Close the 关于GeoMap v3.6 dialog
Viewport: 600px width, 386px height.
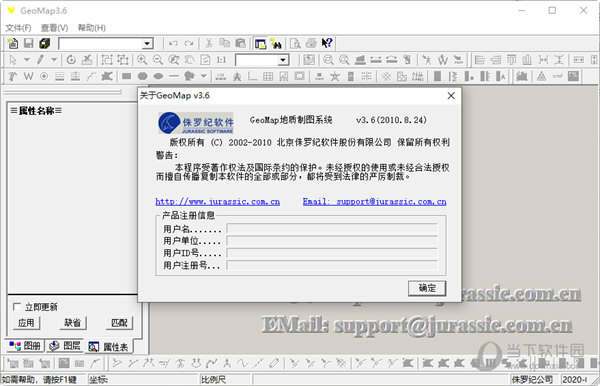point(451,96)
